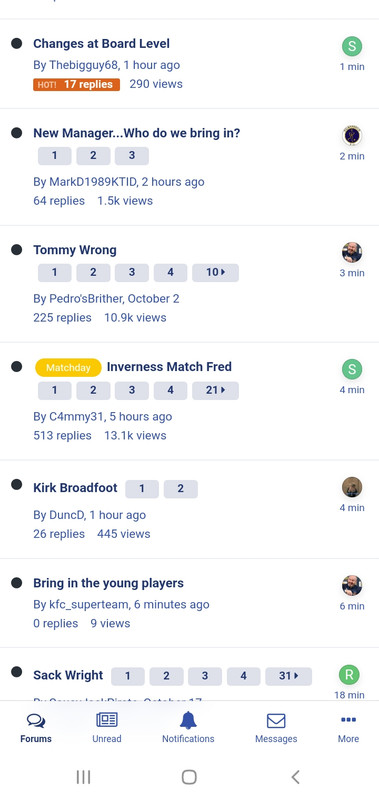
Task: Tap the unread dot next to Kirk Broadfoot
Action: 16,484
